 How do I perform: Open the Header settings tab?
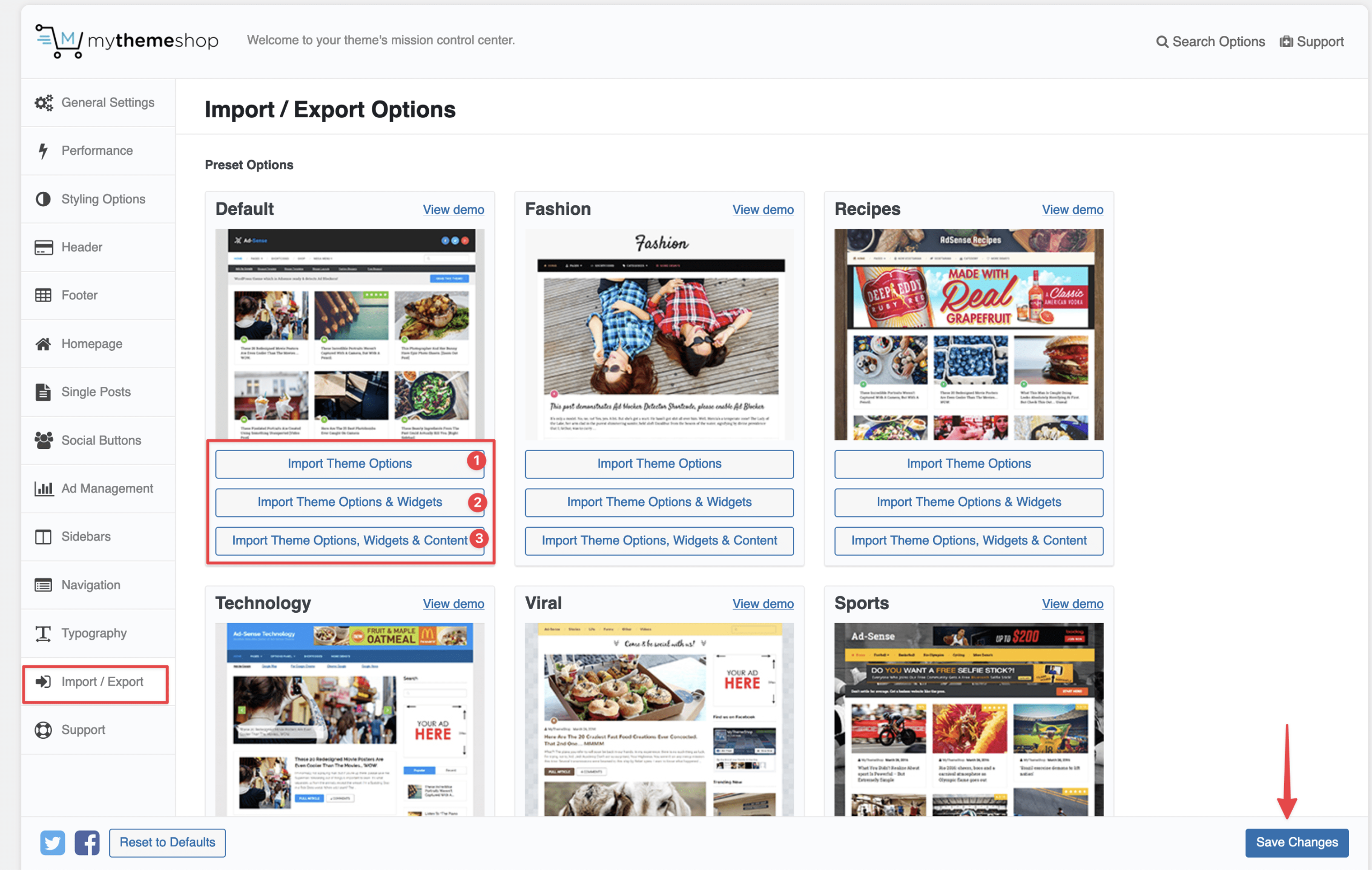(x=82, y=247)
